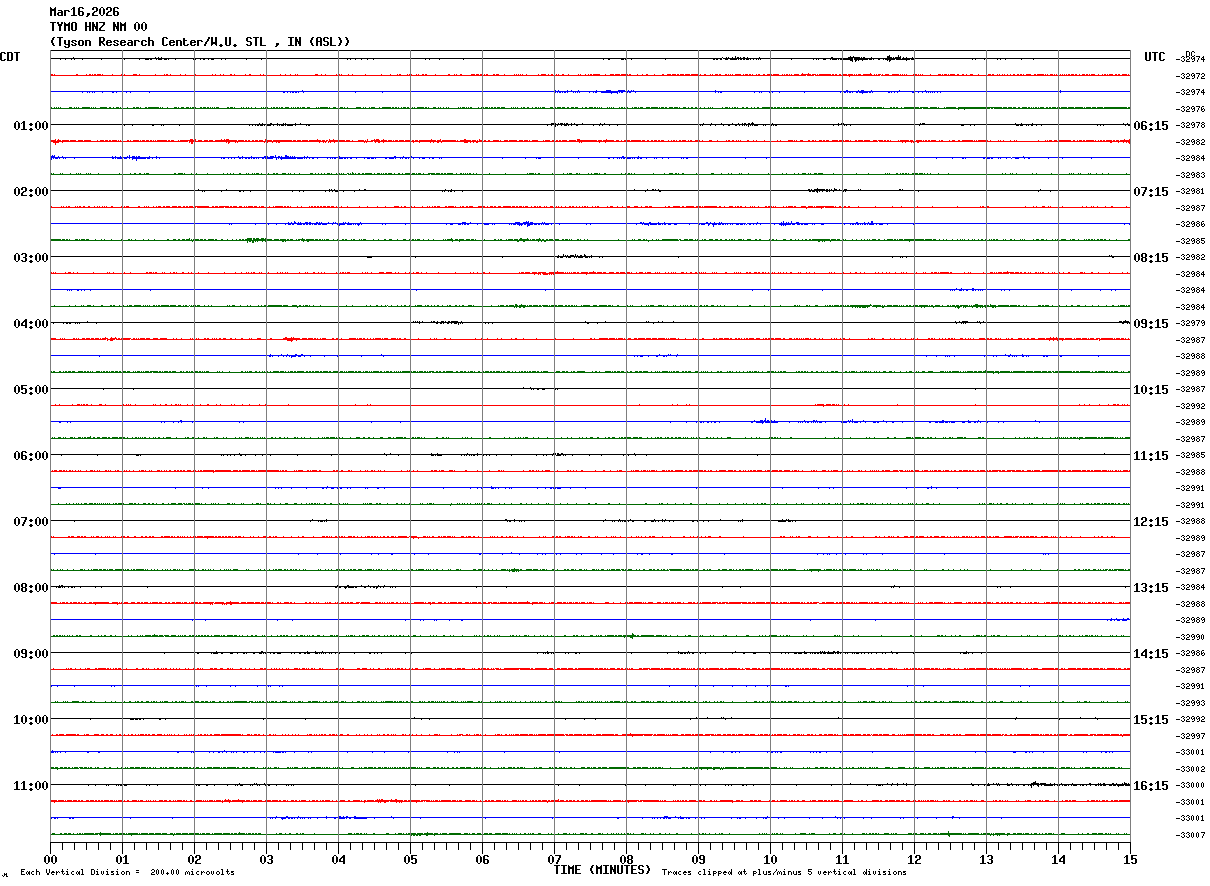Click the 11:00 CDT row label
The width and height of the screenshot is (1210, 886).
[x=31, y=786]
